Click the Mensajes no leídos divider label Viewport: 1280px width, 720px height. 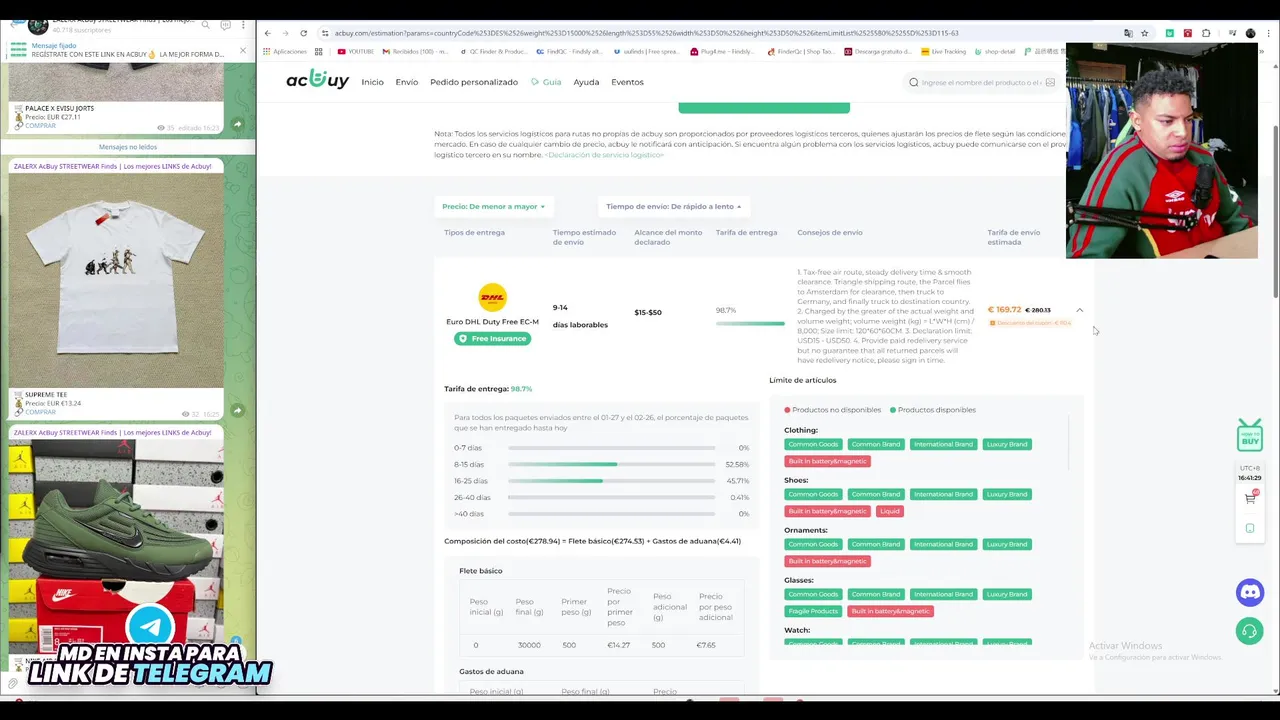tap(128, 147)
